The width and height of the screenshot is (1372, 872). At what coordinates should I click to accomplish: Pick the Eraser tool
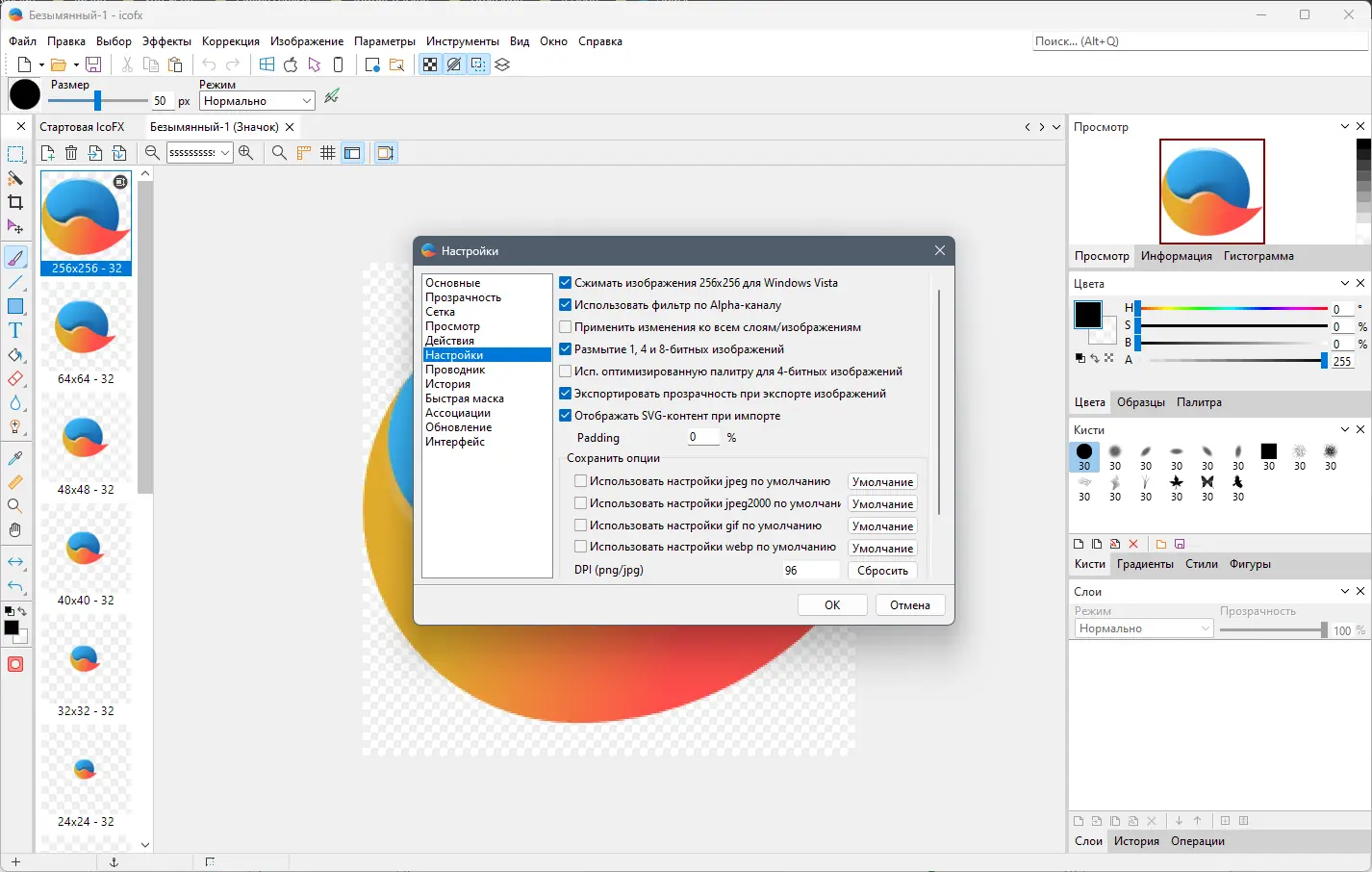[x=15, y=379]
